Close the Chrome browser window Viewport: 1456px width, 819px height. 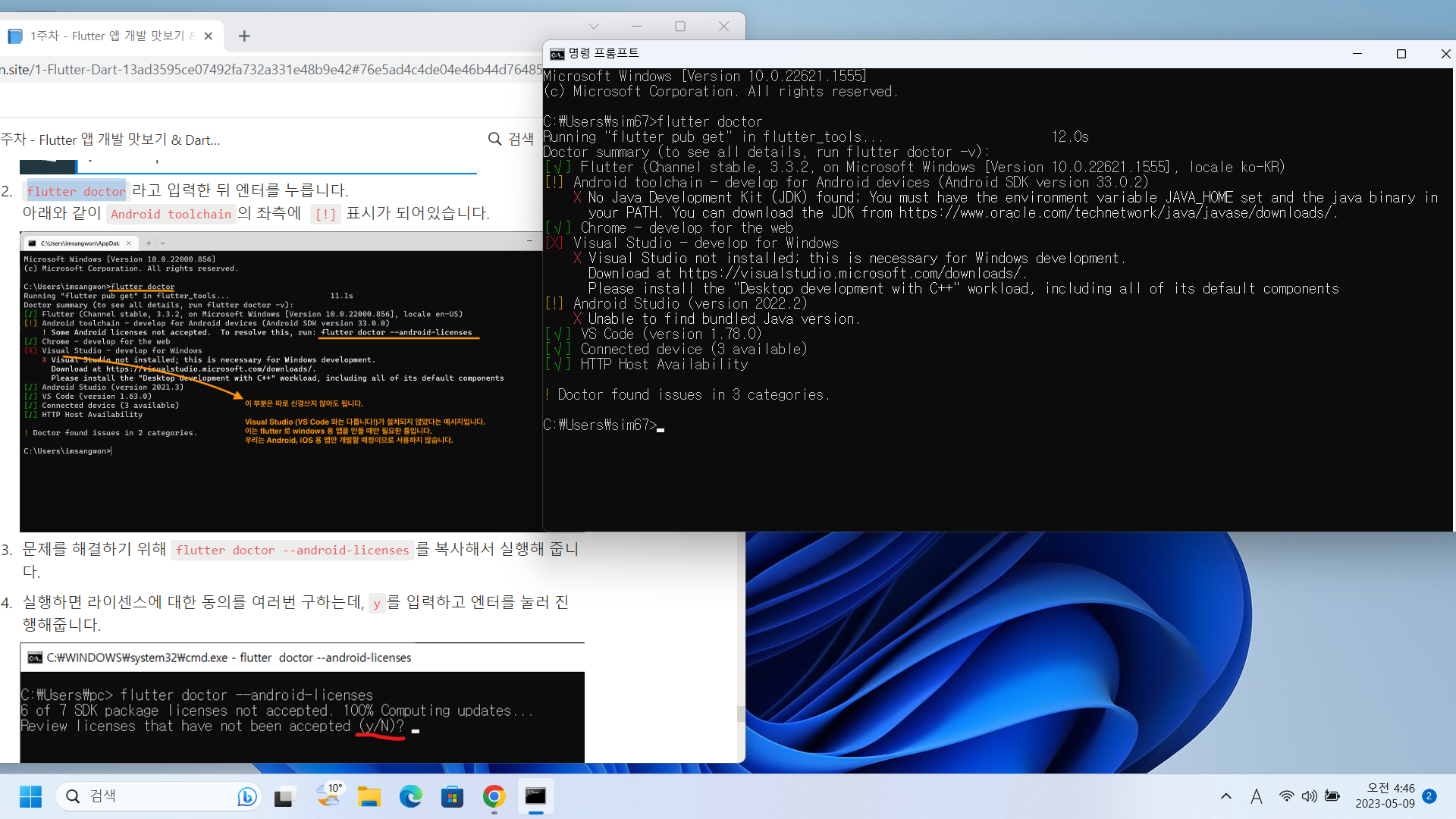click(723, 27)
